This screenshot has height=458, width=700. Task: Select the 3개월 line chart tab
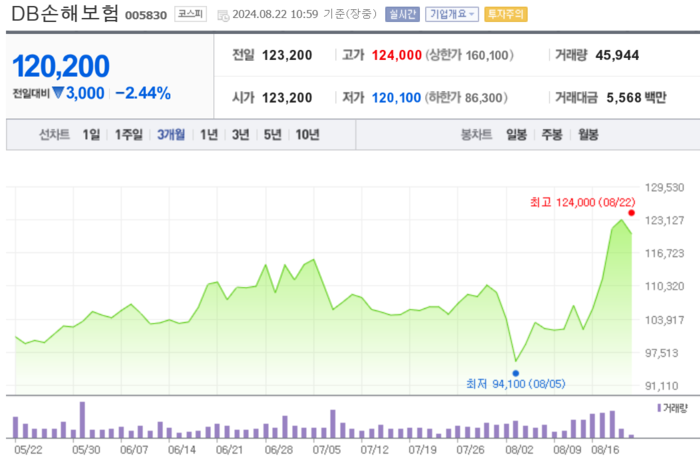click(x=171, y=134)
